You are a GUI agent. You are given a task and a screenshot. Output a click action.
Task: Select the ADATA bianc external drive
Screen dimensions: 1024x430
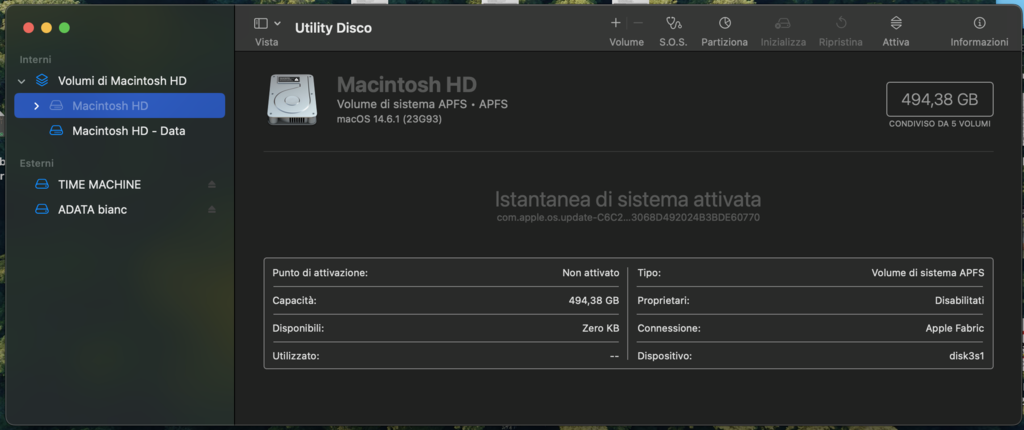click(x=93, y=210)
